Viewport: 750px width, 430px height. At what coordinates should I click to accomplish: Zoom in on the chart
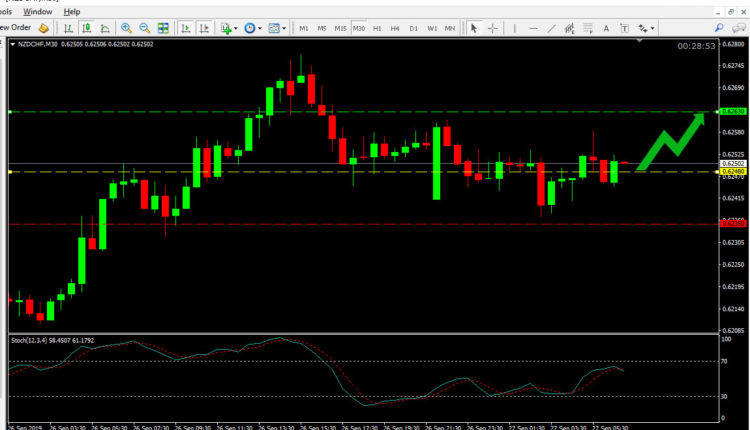coord(126,28)
